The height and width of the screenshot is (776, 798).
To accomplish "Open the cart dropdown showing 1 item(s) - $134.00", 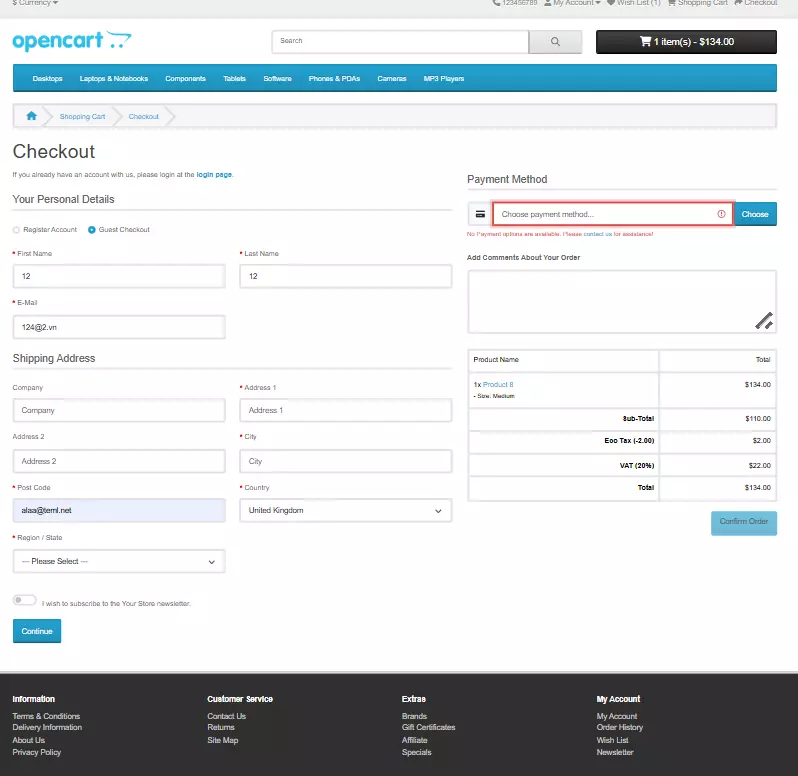I will click(x=686, y=42).
